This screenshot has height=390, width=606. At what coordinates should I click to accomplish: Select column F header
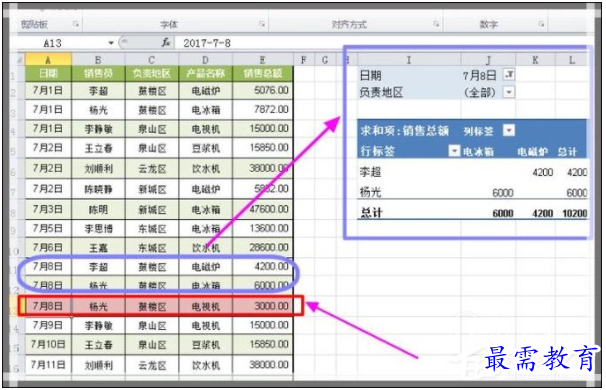click(304, 60)
